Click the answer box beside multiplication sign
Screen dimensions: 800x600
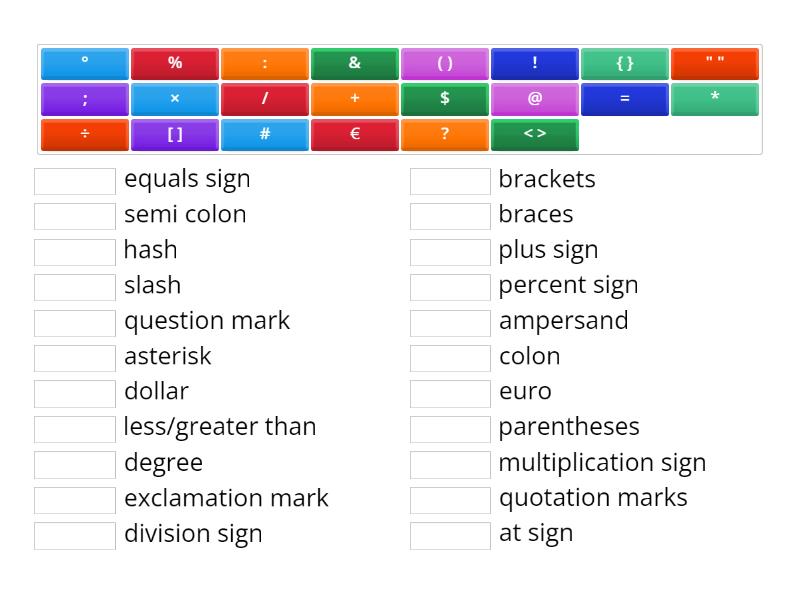point(449,462)
